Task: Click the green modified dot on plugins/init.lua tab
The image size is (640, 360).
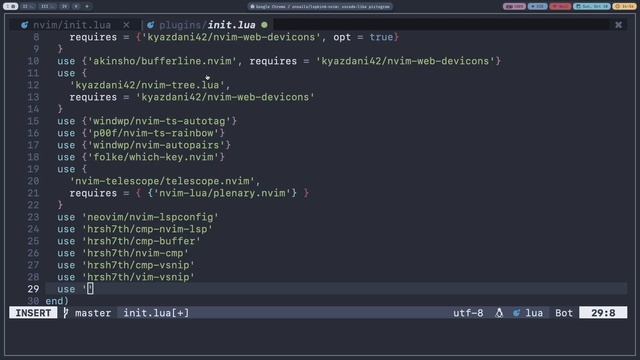Action: [264, 25]
